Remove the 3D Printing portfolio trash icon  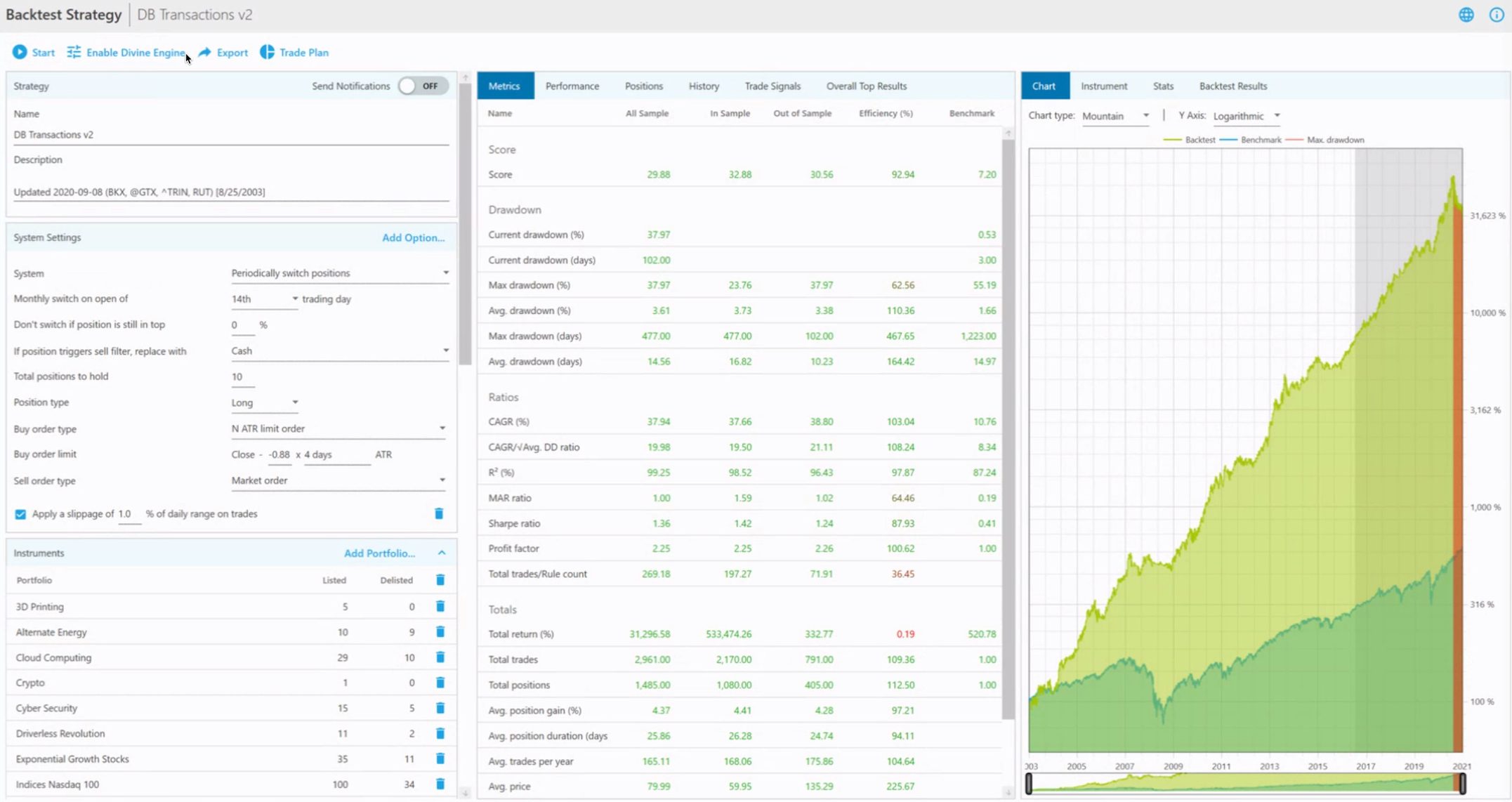pos(440,606)
